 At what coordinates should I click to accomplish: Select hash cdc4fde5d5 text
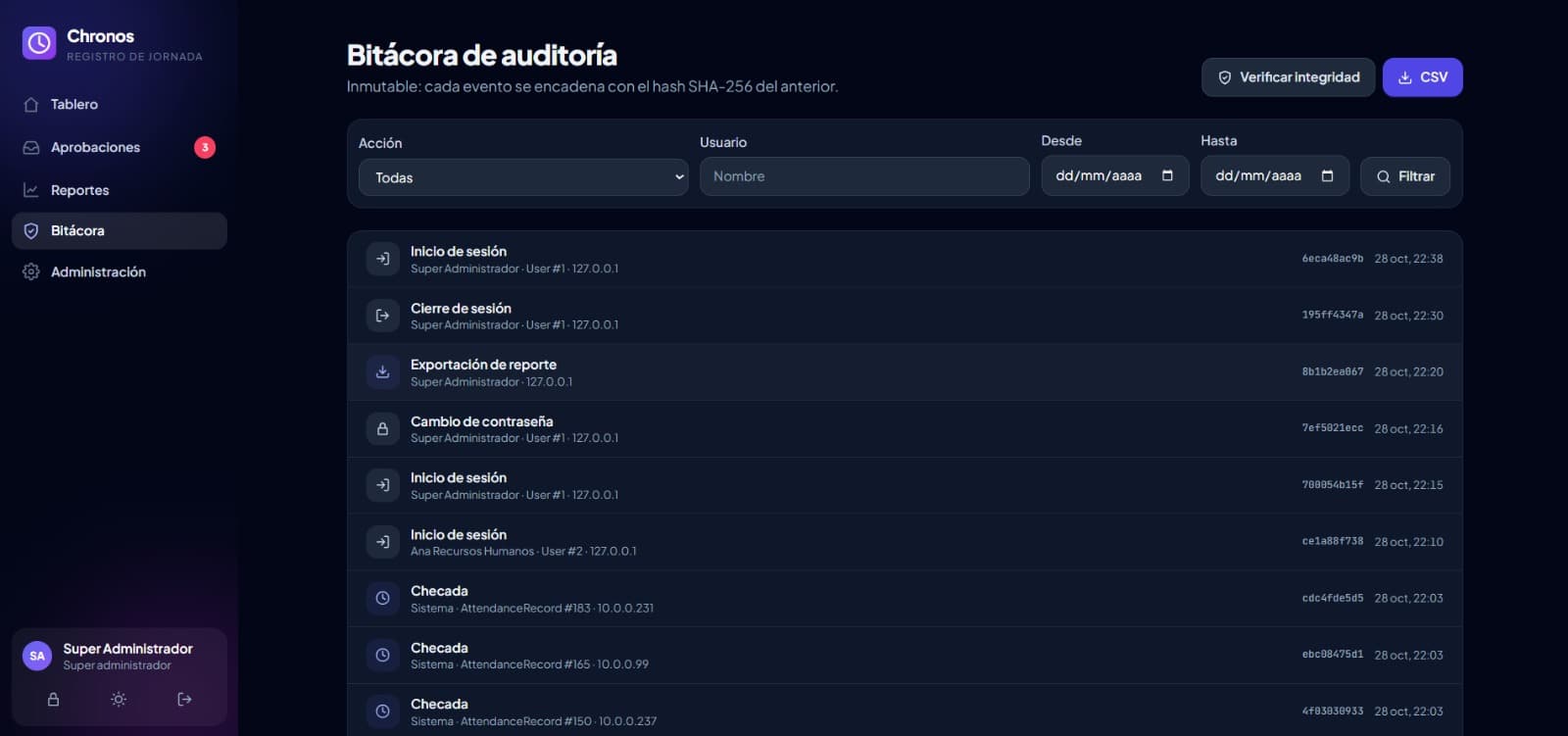(x=1332, y=598)
